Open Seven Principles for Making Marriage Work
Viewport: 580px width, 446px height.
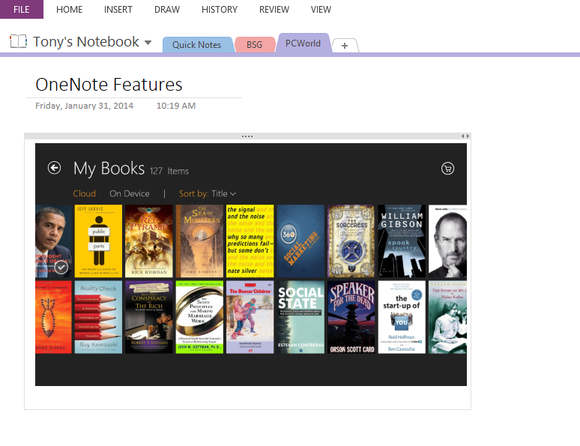199,317
